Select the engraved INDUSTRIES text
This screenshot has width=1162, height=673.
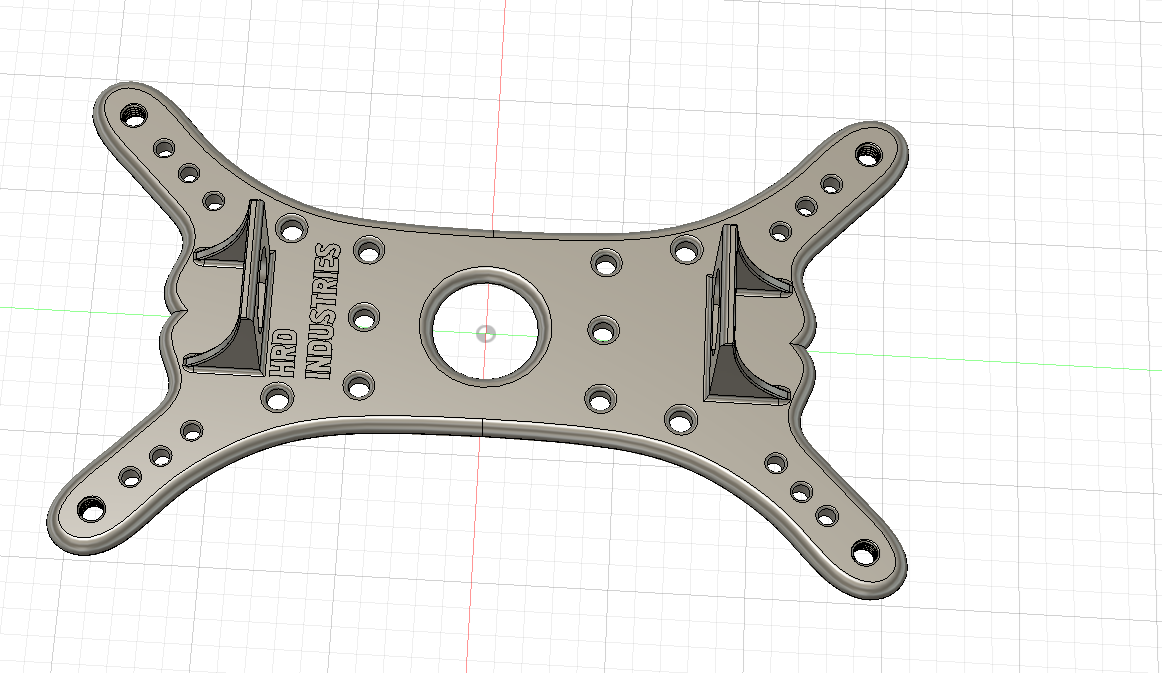[x=324, y=311]
